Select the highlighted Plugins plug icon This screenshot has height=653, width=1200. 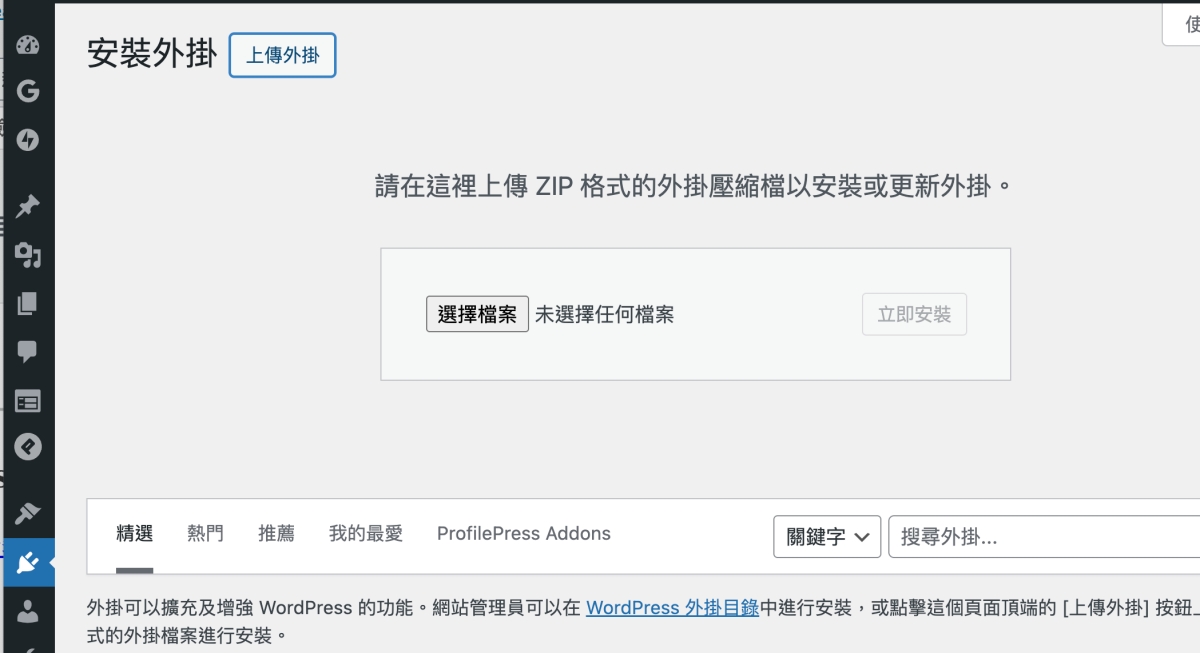coord(27,563)
